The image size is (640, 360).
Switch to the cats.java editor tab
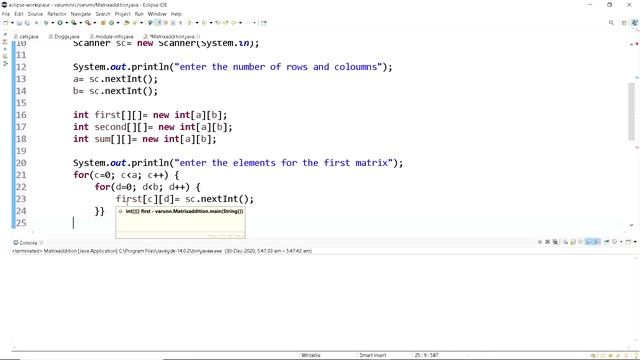27,36
